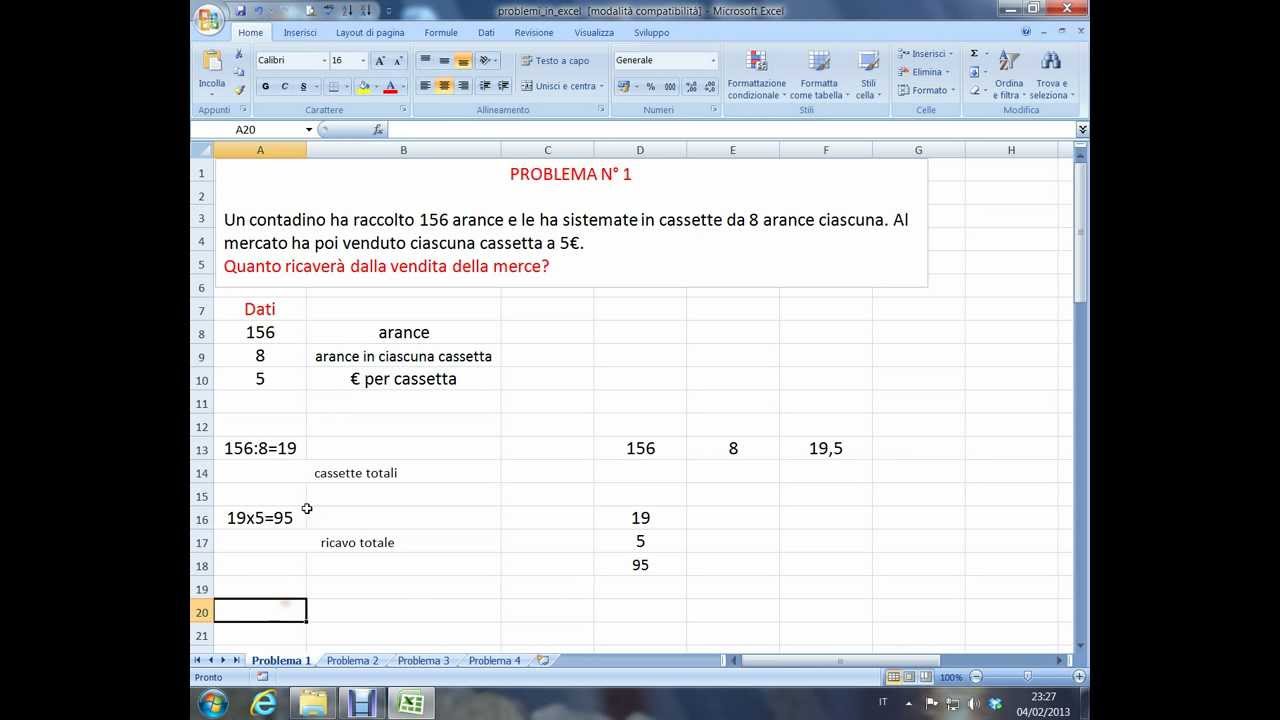Click the zoom slider in status bar
This screenshot has width=1280, height=720.
point(1028,677)
